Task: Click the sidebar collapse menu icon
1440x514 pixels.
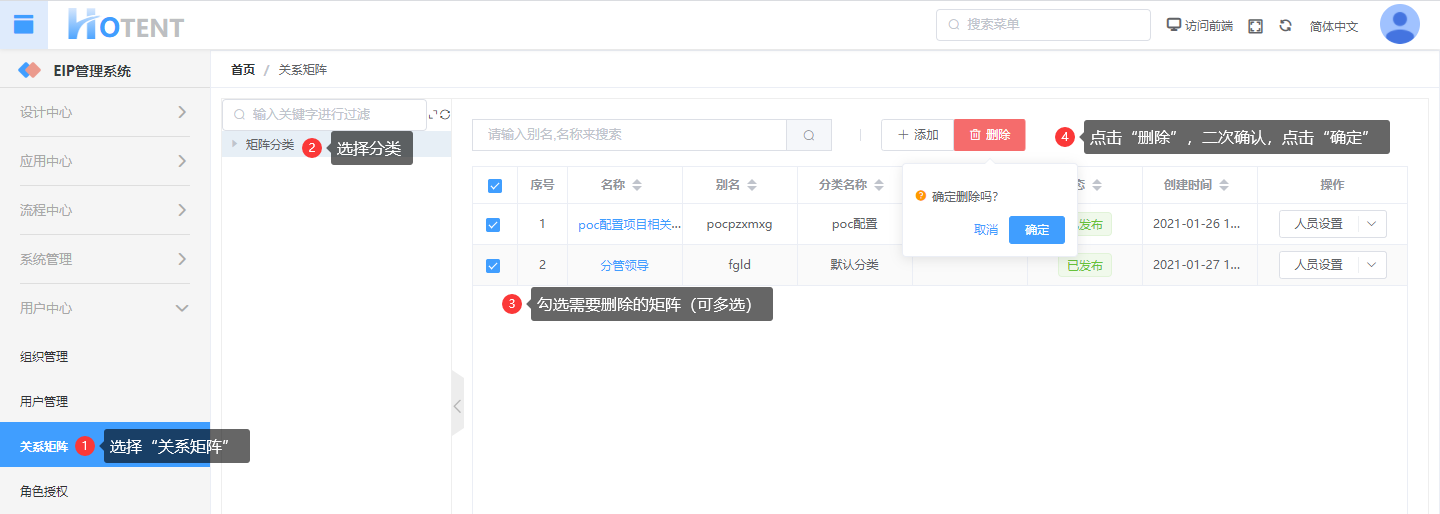Action: (23, 25)
